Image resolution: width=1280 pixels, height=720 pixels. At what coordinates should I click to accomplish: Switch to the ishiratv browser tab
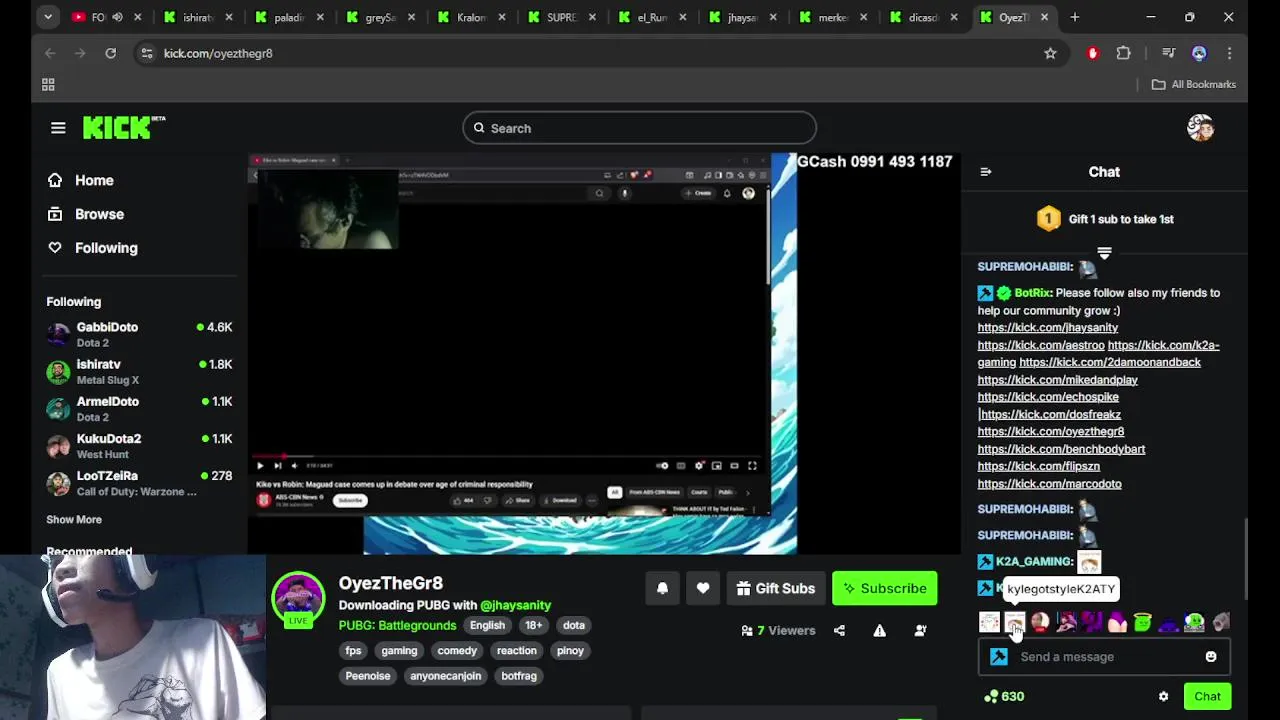tap(198, 17)
